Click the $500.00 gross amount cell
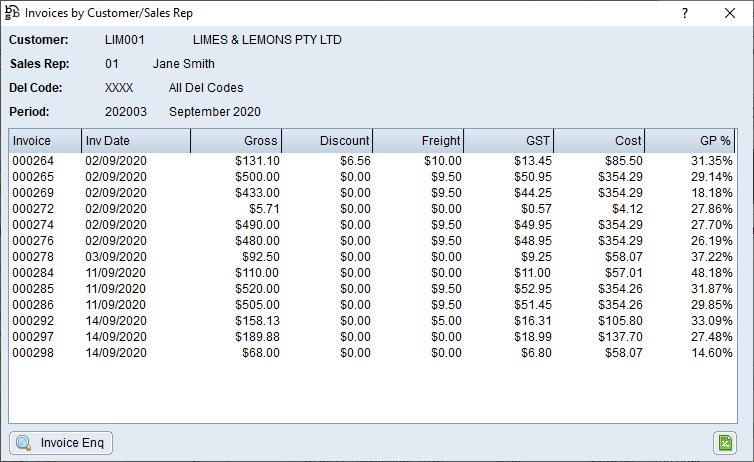 click(x=257, y=176)
